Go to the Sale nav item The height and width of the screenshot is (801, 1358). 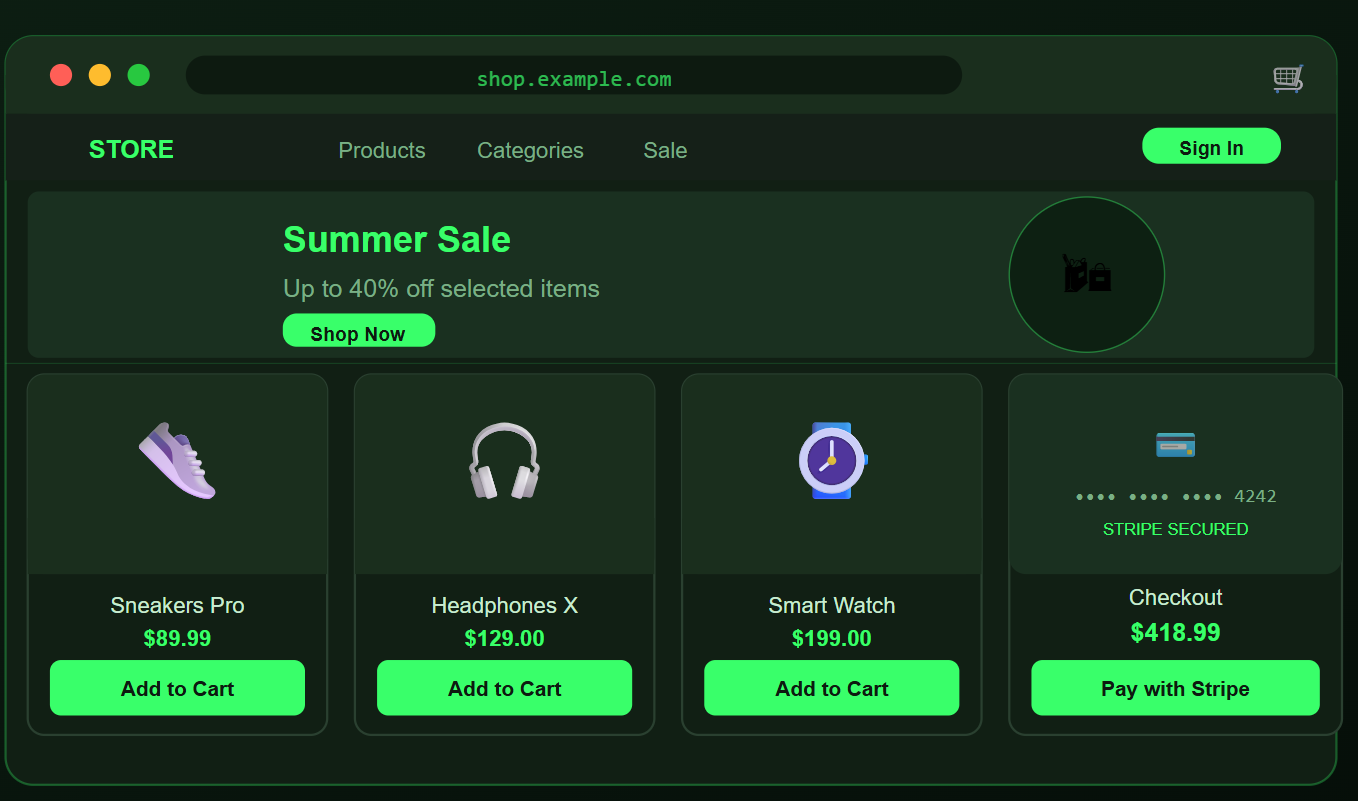coord(665,150)
